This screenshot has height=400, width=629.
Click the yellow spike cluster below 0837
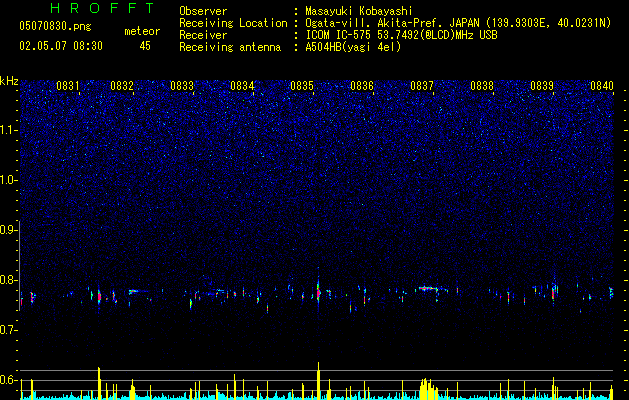pyautogui.click(x=428, y=388)
